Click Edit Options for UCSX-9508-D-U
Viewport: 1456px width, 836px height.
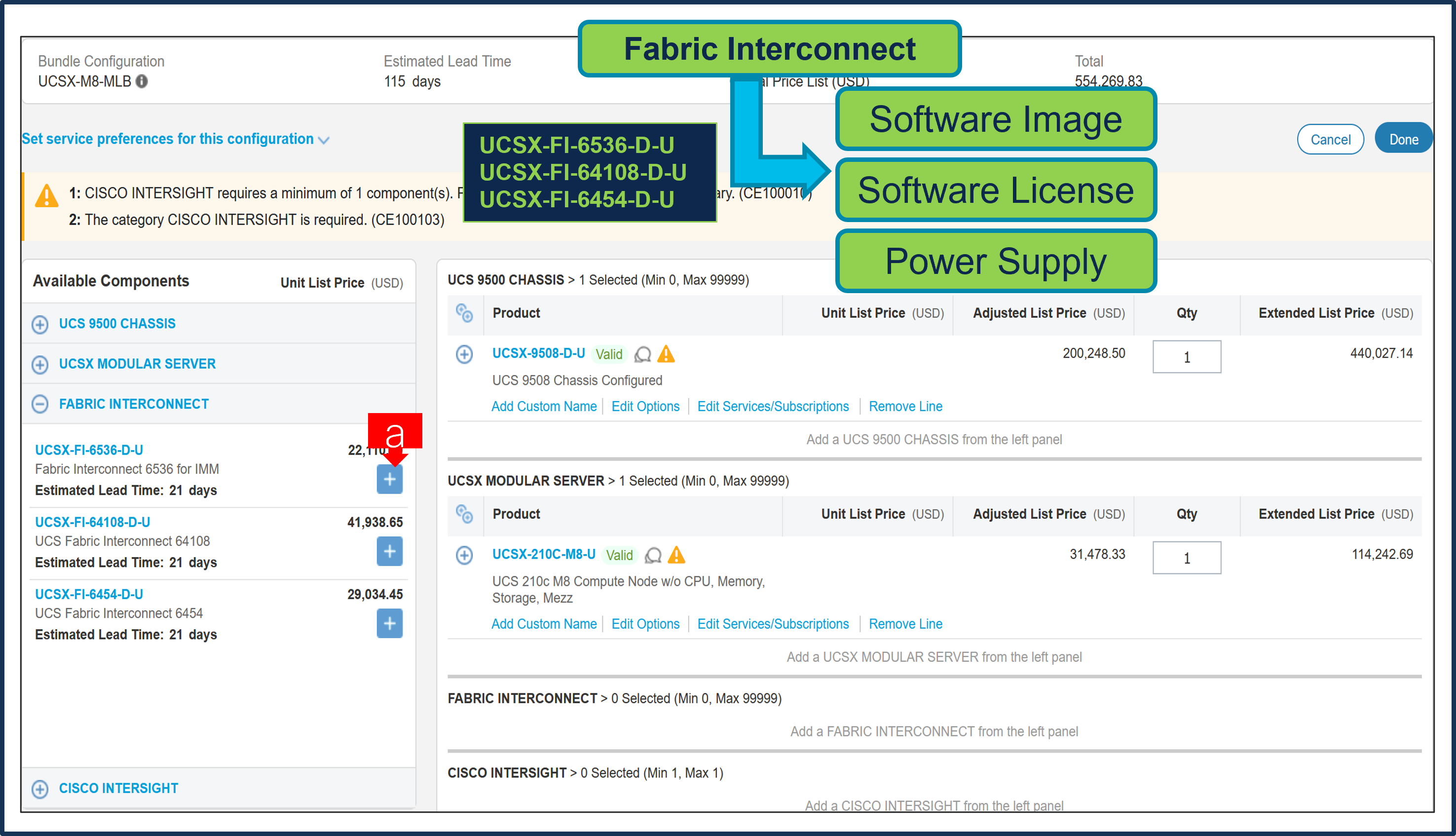(645, 407)
